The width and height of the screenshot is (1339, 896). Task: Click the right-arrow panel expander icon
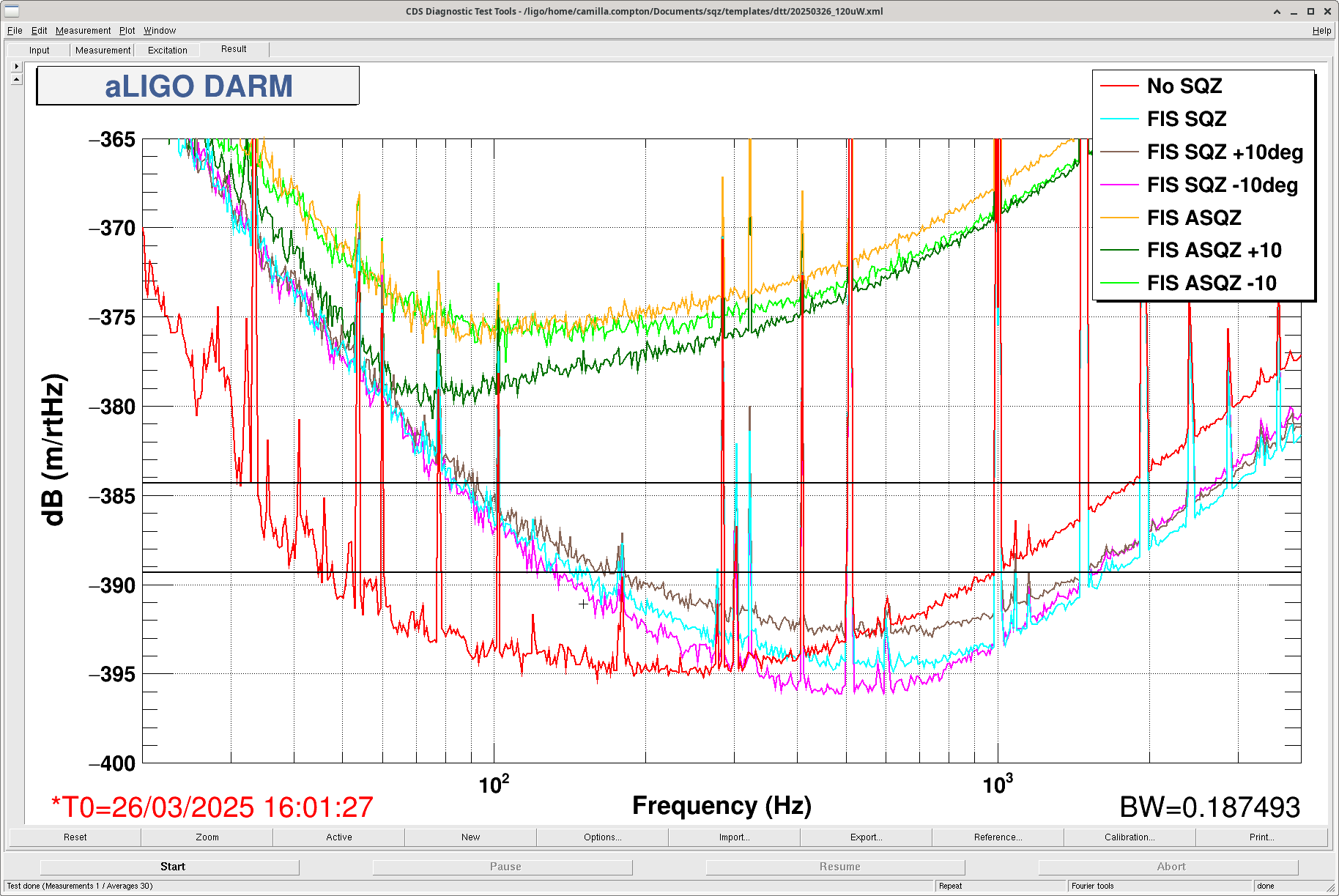click(x=17, y=66)
